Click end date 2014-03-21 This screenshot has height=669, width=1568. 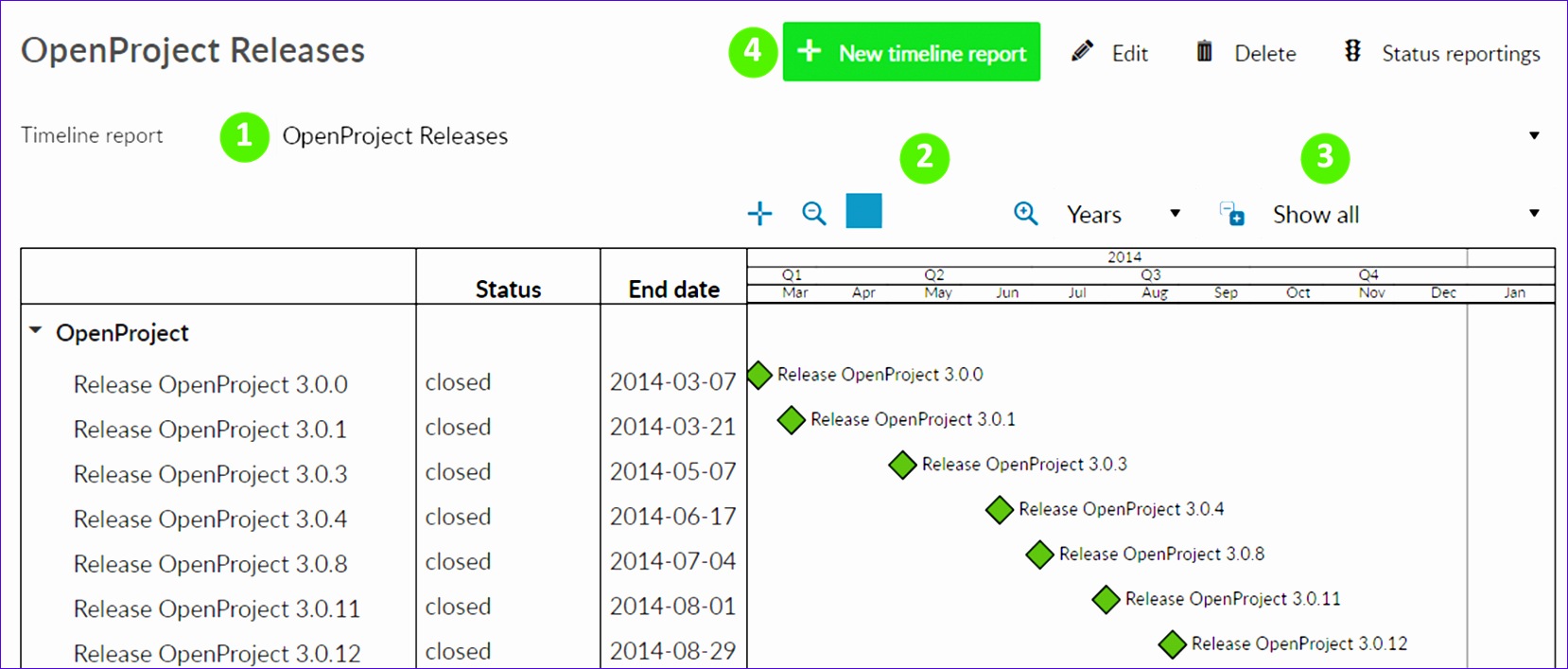tap(672, 428)
